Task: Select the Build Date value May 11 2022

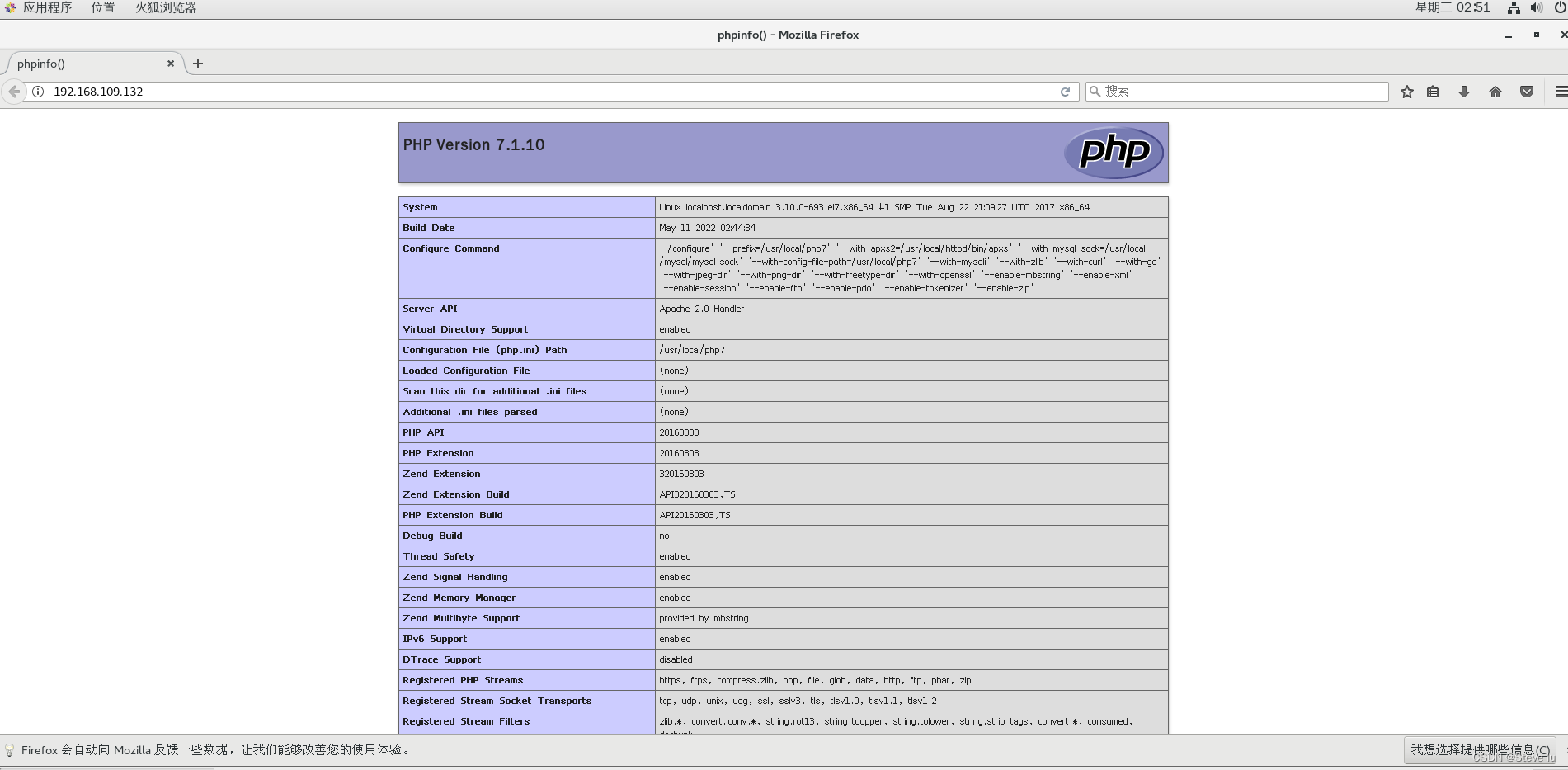Action: click(707, 228)
